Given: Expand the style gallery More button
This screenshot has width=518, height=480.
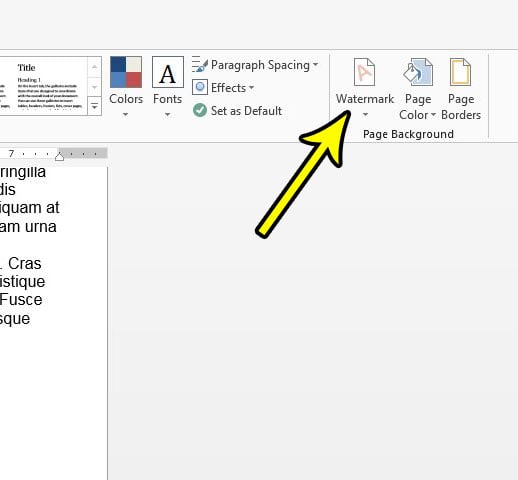Looking at the screenshot, I should (95, 106).
